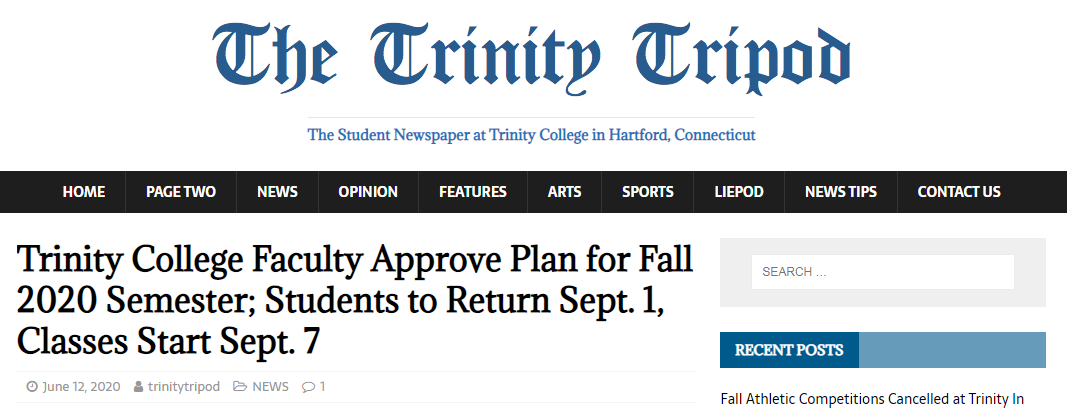Open the trinitytripod author link

pyautogui.click(x=184, y=387)
